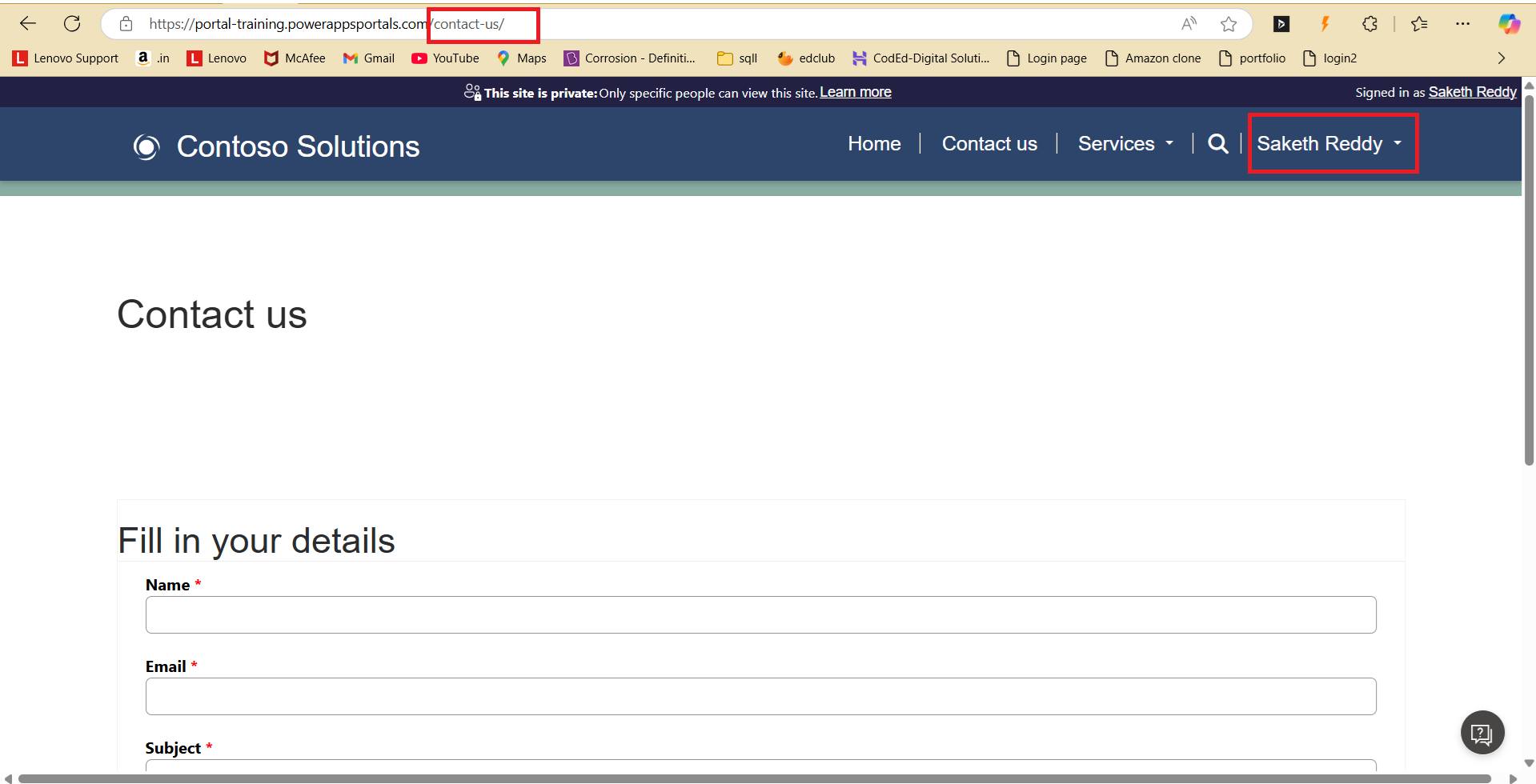Click the Contoso Solutions logo link
Image resolution: width=1536 pixels, height=784 pixels.
[x=277, y=146]
